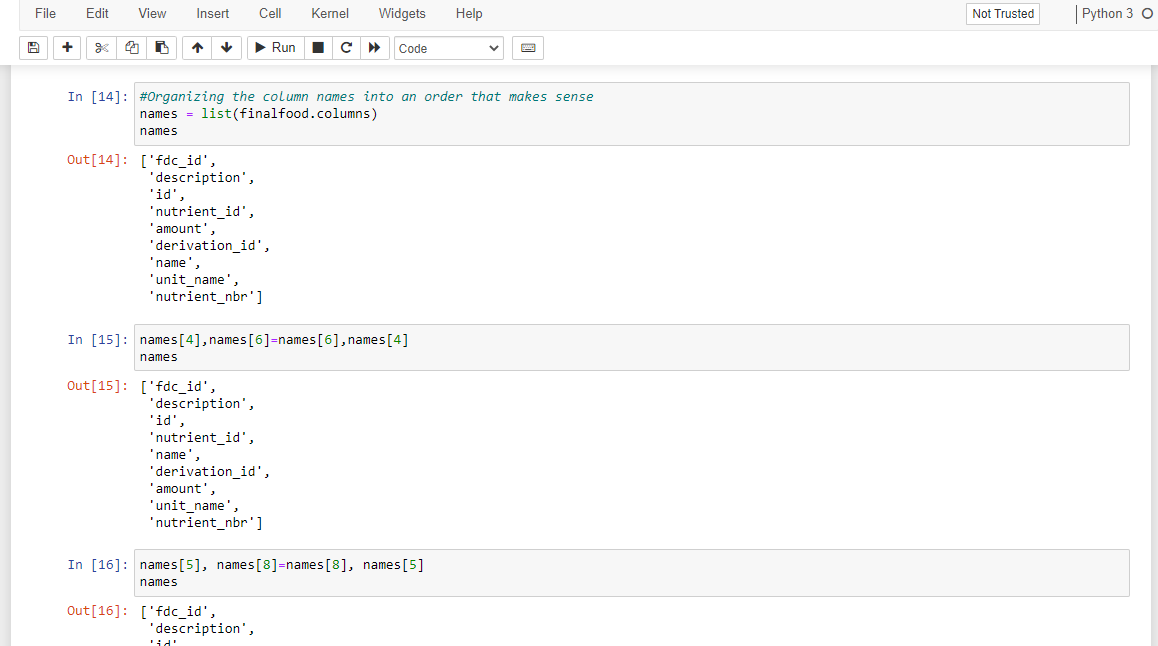Cut the selected cell with the scissors icon
Image resolution: width=1158 pixels, height=646 pixels.
[100, 47]
